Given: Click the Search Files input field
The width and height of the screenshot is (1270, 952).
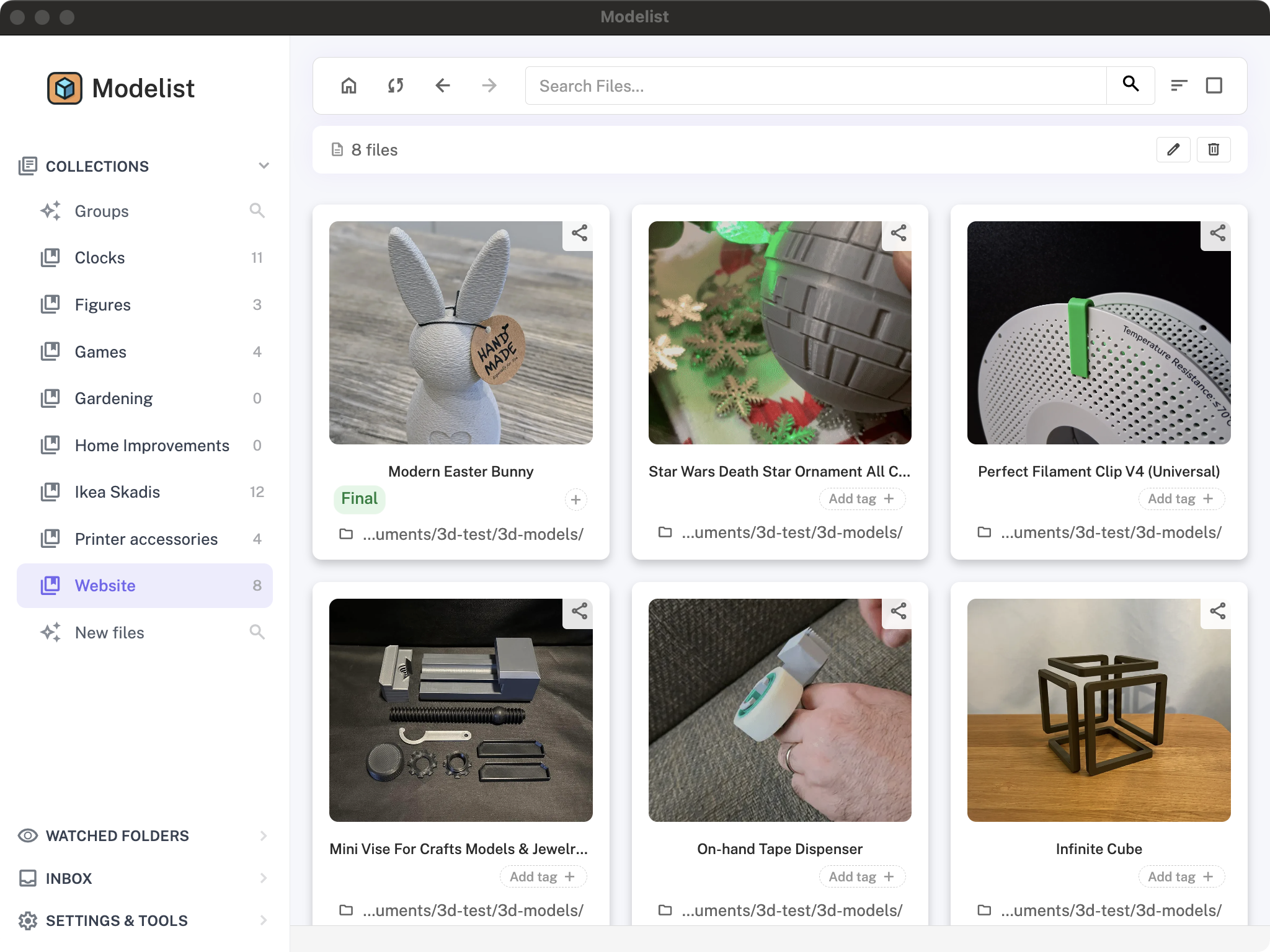Looking at the screenshot, I should pyautogui.click(x=806, y=86).
